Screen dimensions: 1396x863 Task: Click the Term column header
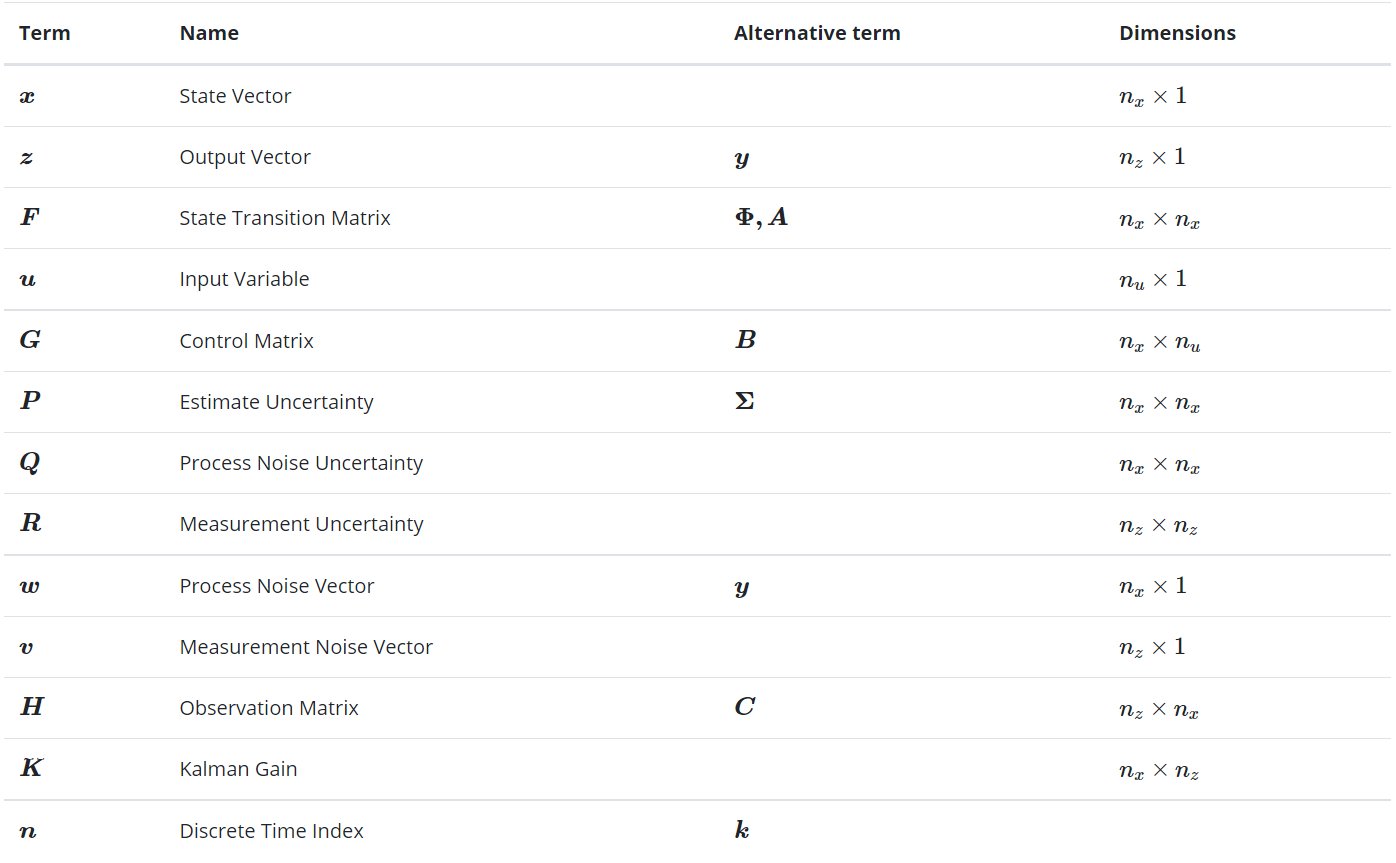[45, 33]
